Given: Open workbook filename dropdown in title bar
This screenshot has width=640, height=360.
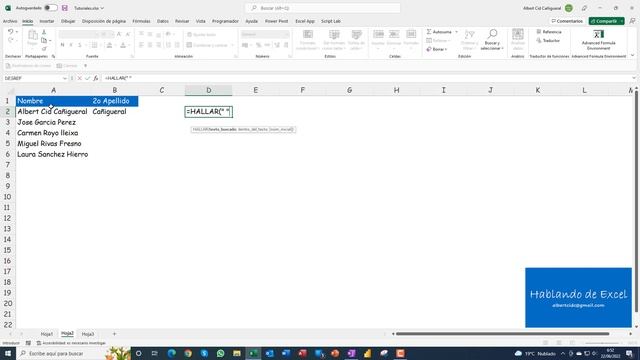Looking at the screenshot, I should (x=89, y=8).
